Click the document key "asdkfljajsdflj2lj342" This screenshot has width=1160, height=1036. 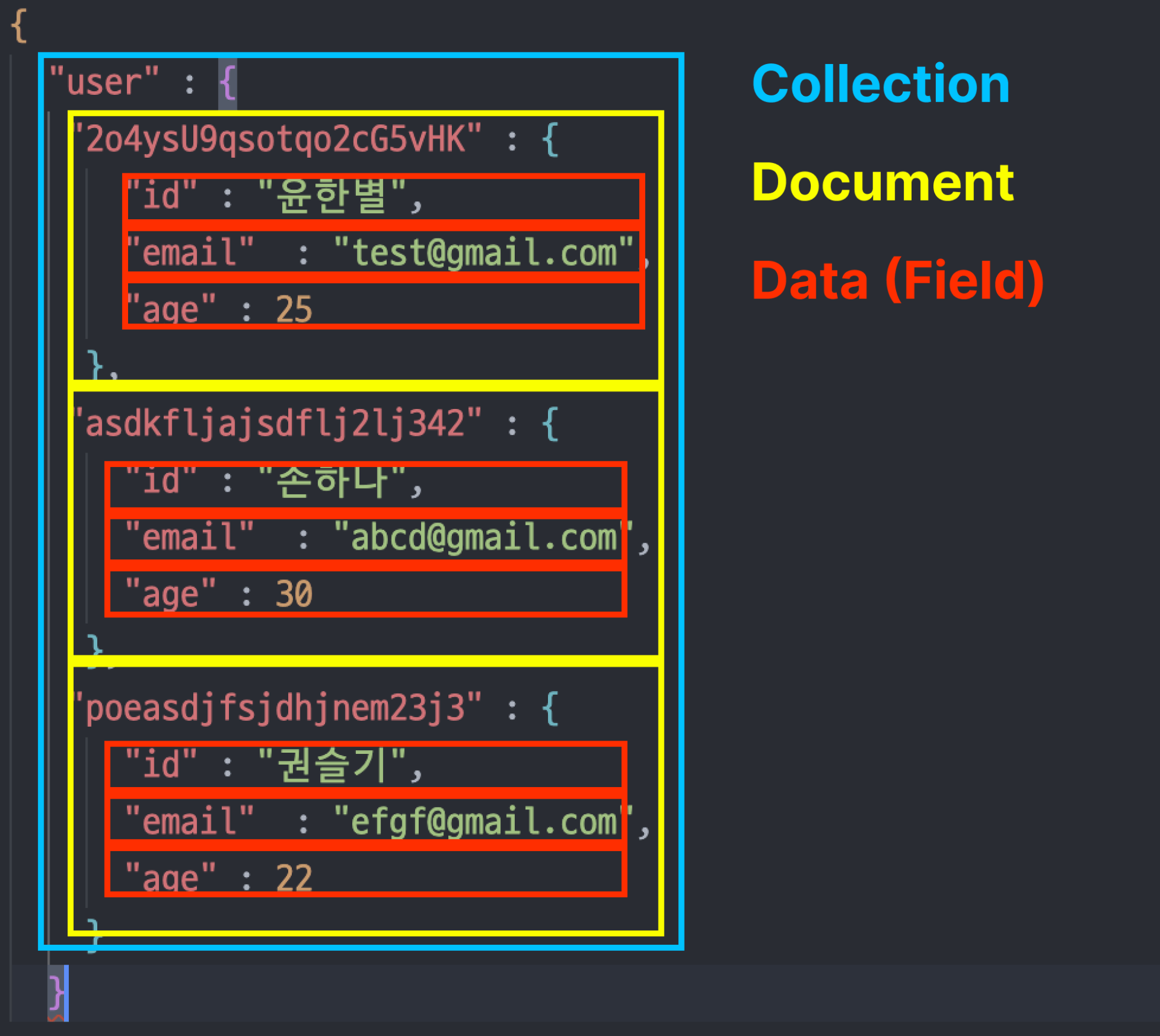[x=278, y=423]
